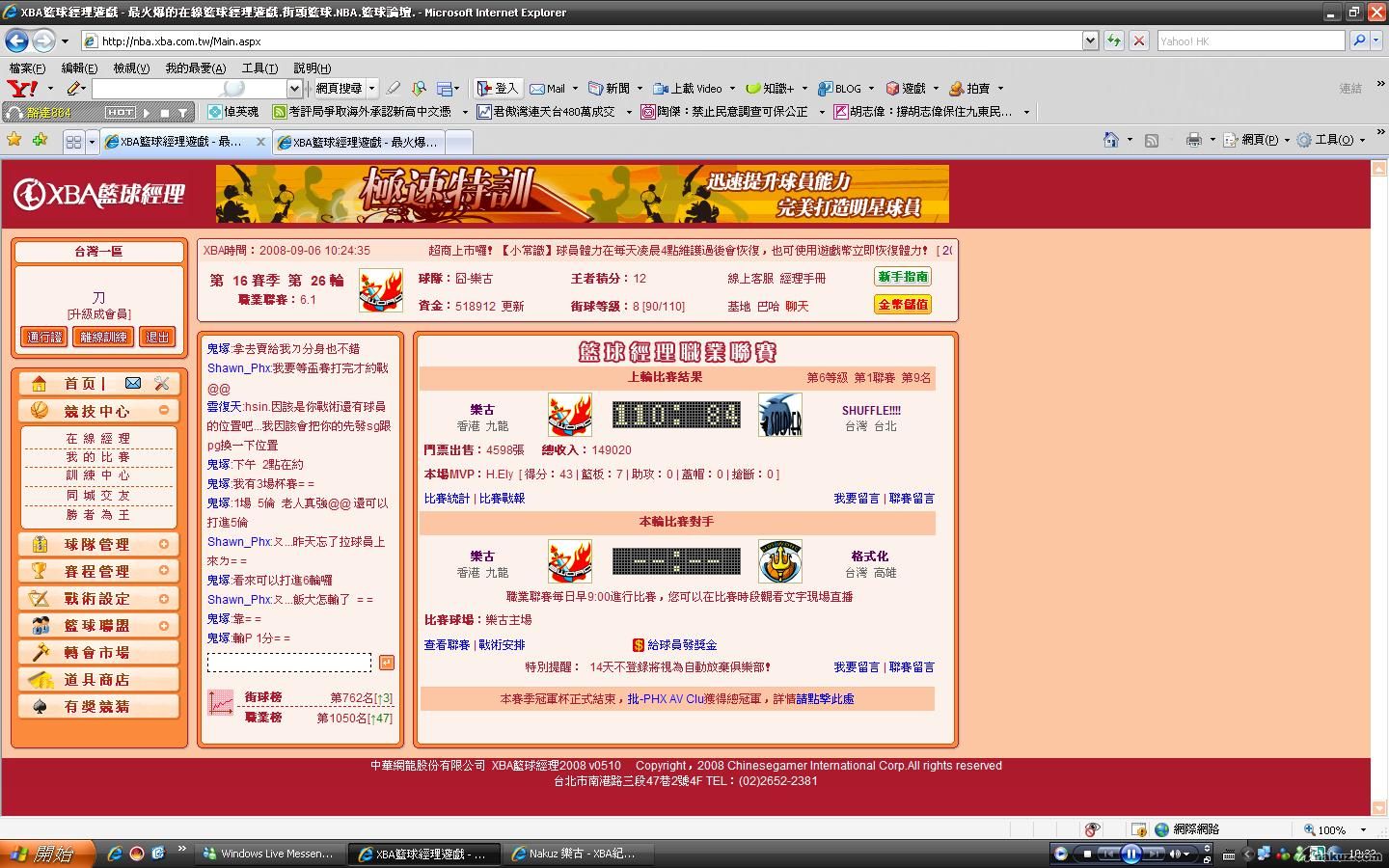Open the 道具商店 sidebar menu
The height and width of the screenshot is (868, 1389).
[x=98, y=680]
